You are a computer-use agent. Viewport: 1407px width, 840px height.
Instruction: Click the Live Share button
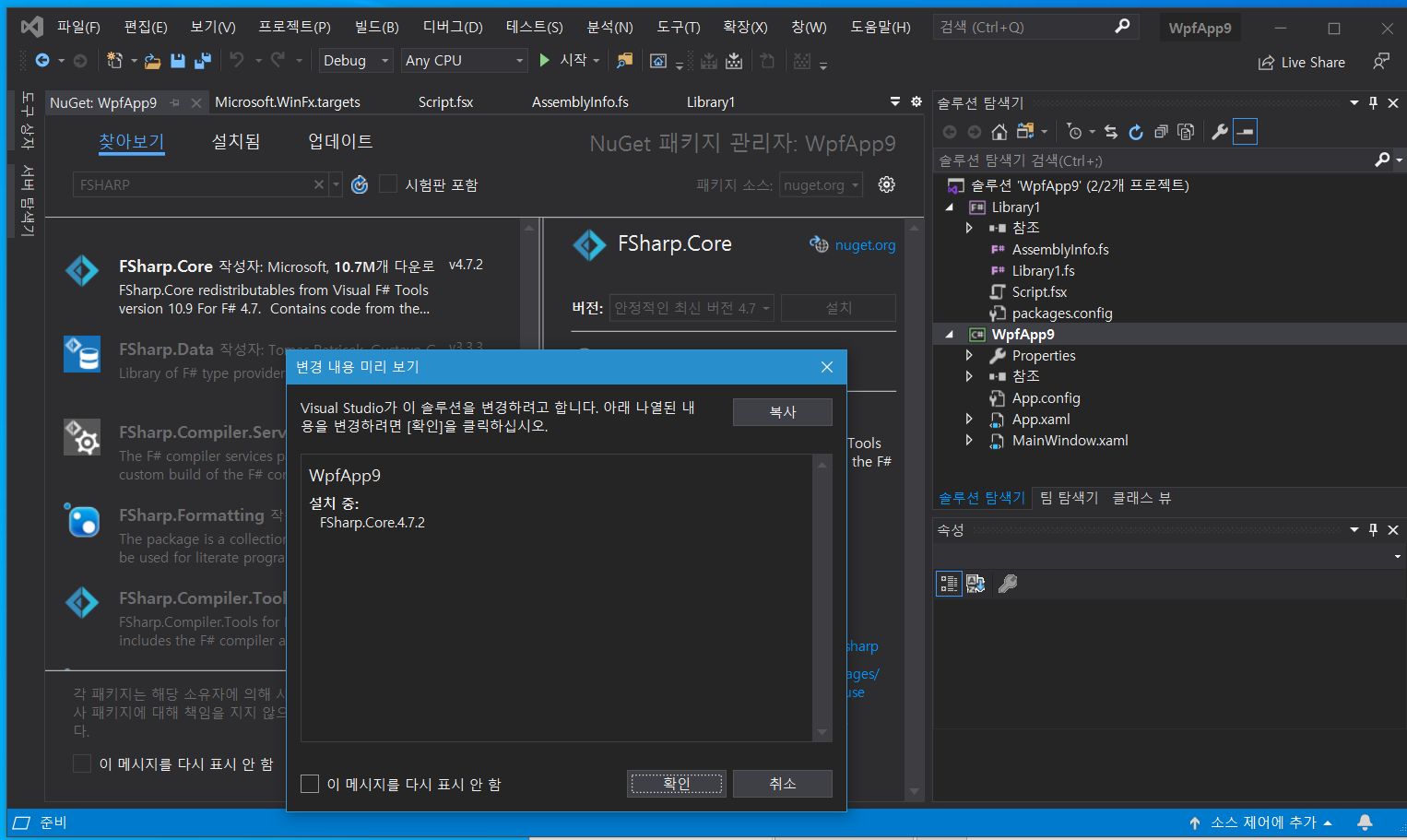(1302, 62)
